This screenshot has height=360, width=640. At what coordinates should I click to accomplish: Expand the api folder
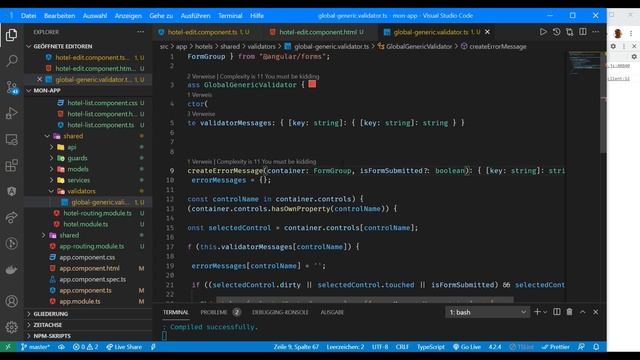tap(51, 147)
